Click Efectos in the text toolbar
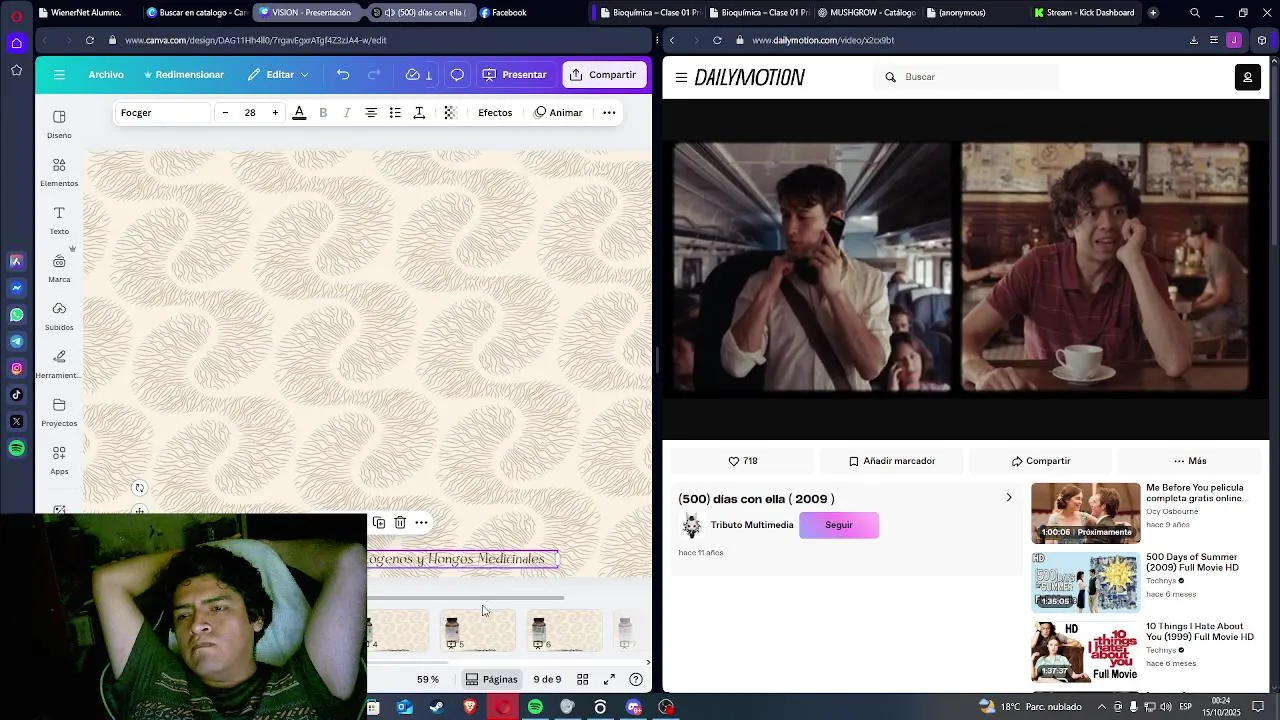The width and height of the screenshot is (1280, 720). click(495, 113)
